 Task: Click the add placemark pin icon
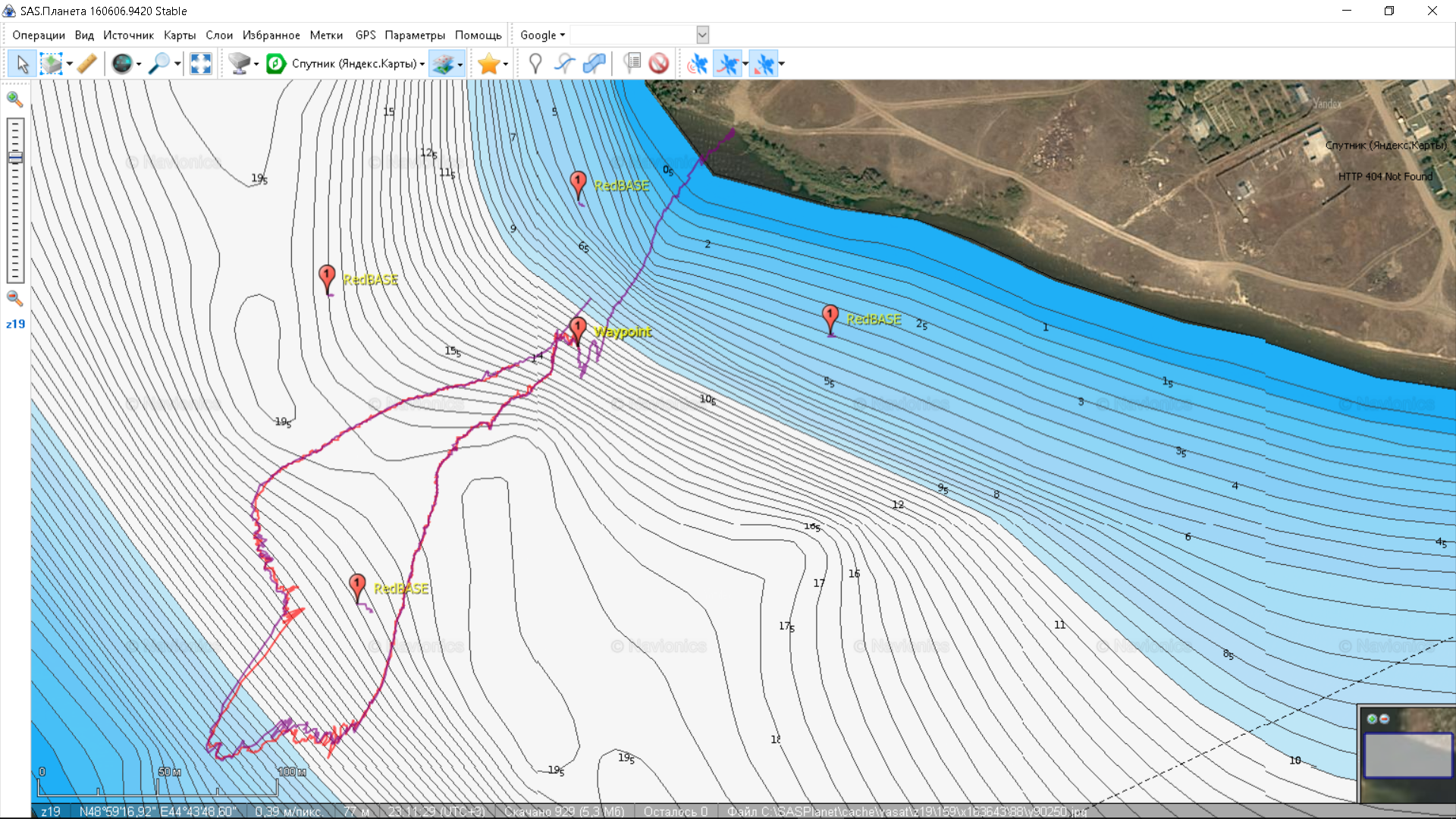tap(535, 64)
